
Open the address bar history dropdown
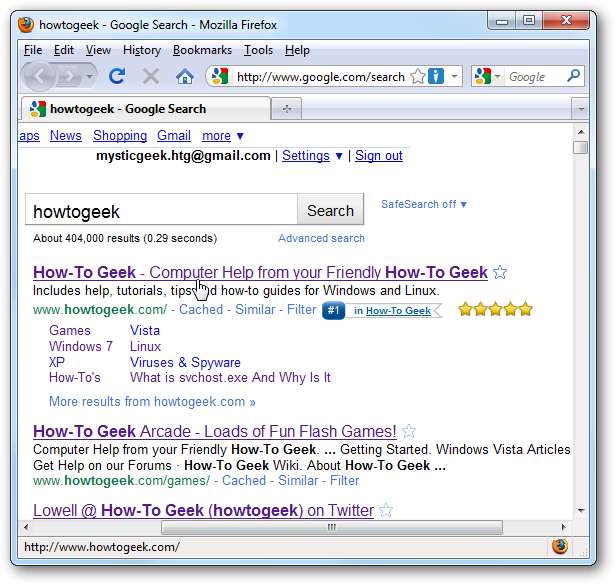pos(454,76)
